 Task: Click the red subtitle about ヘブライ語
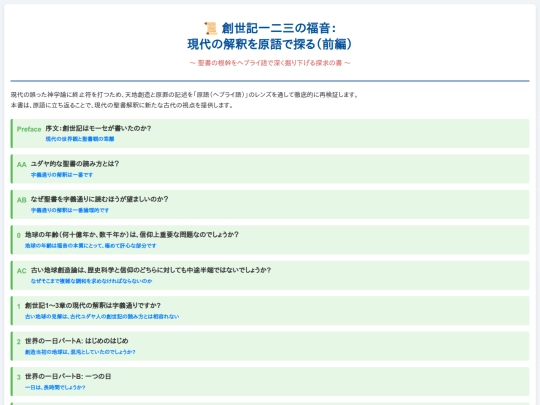tap(270, 63)
